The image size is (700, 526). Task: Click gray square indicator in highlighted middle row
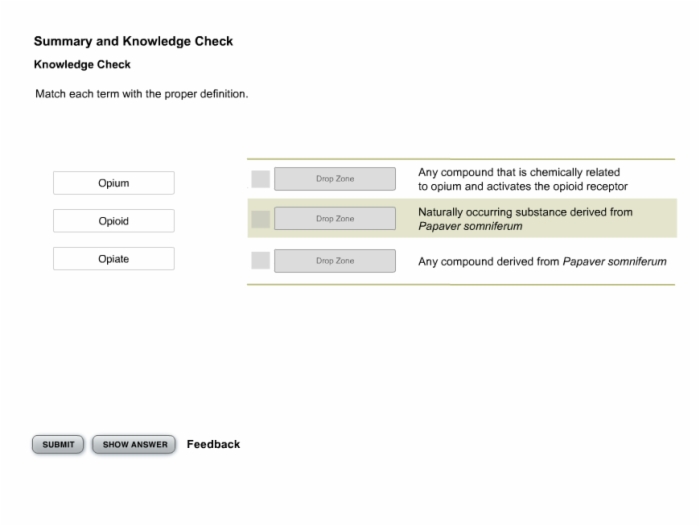[261, 219]
